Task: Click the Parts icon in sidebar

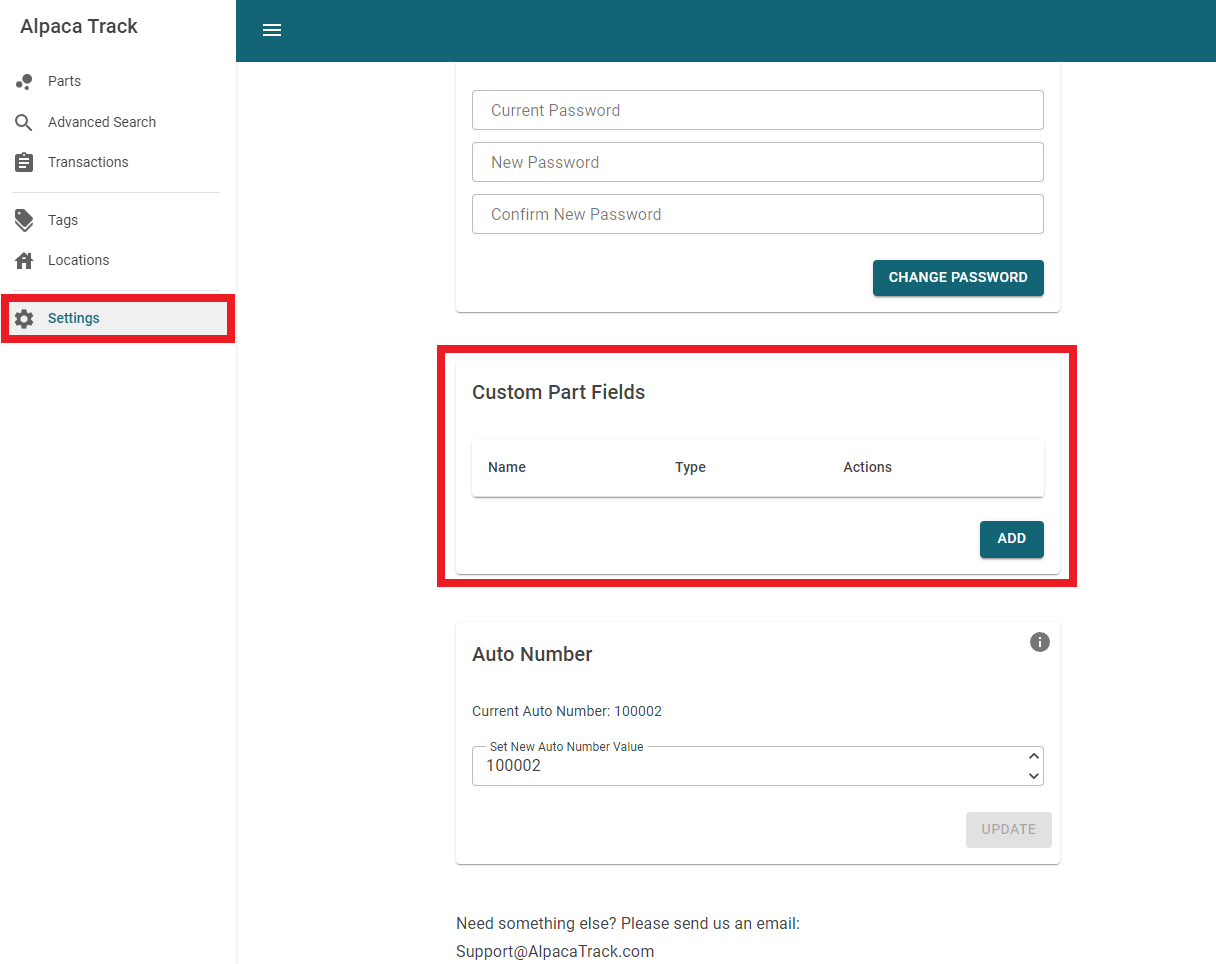Action: [x=24, y=82]
